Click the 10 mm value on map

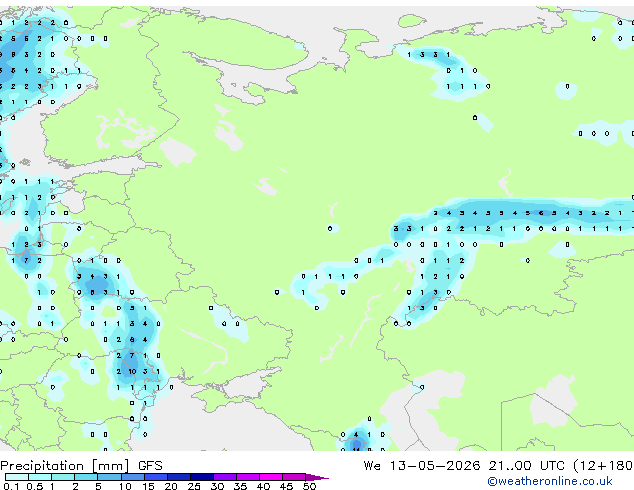click(132, 371)
